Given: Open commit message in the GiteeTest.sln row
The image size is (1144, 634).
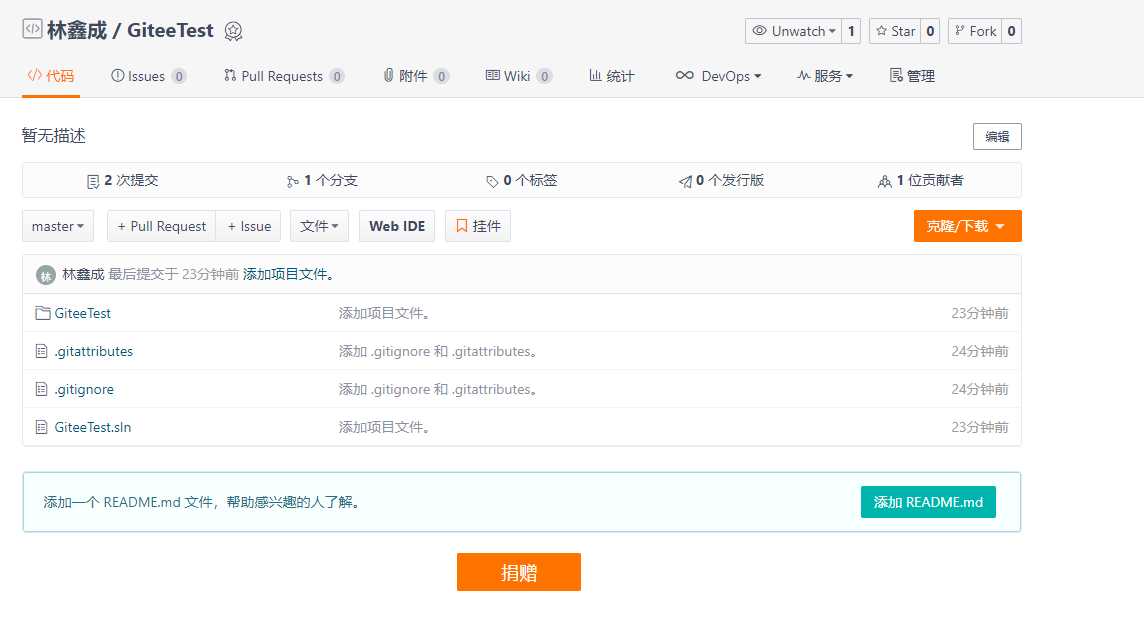Looking at the screenshot, I should pos(384,427).
